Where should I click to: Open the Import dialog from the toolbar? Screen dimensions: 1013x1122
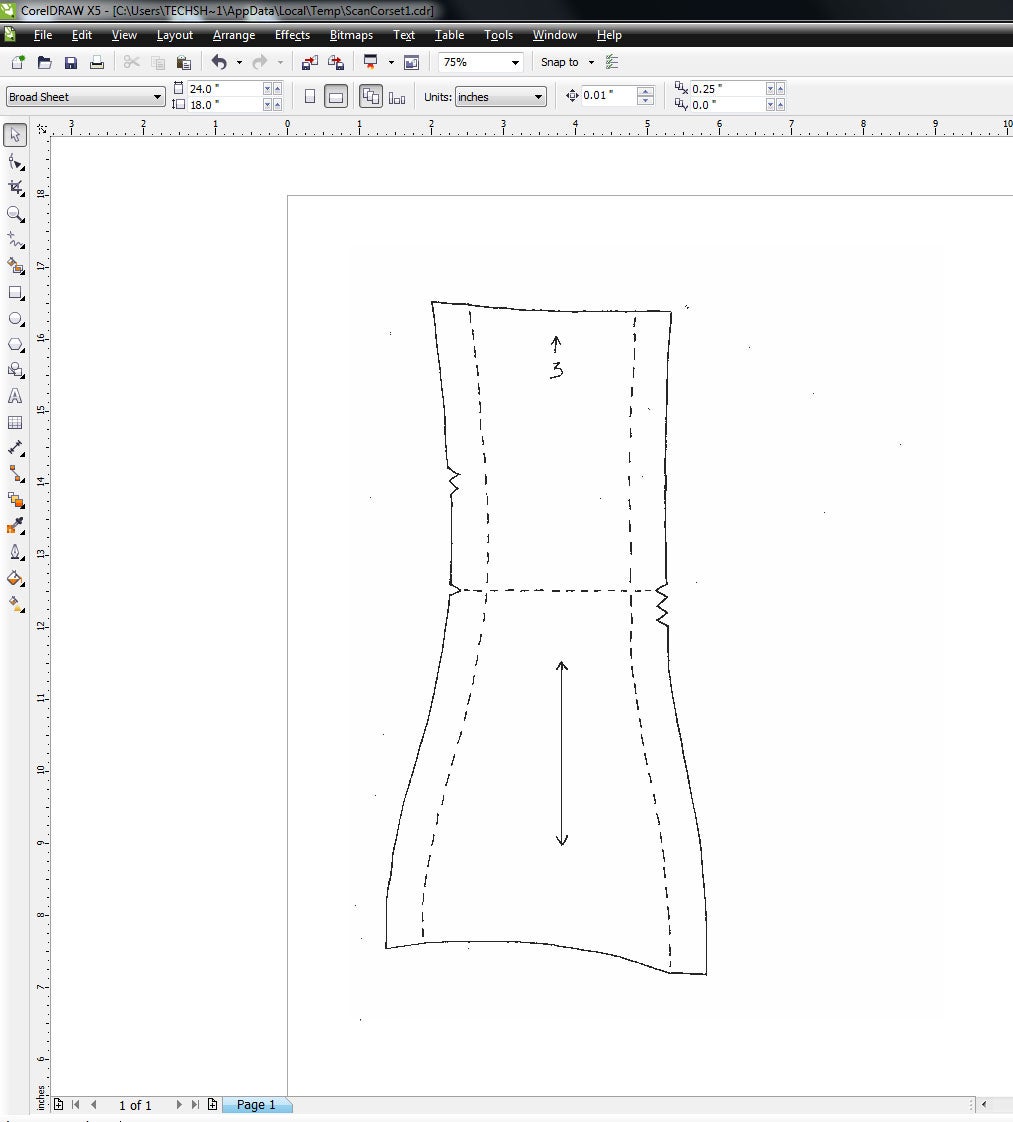[310, 62]
